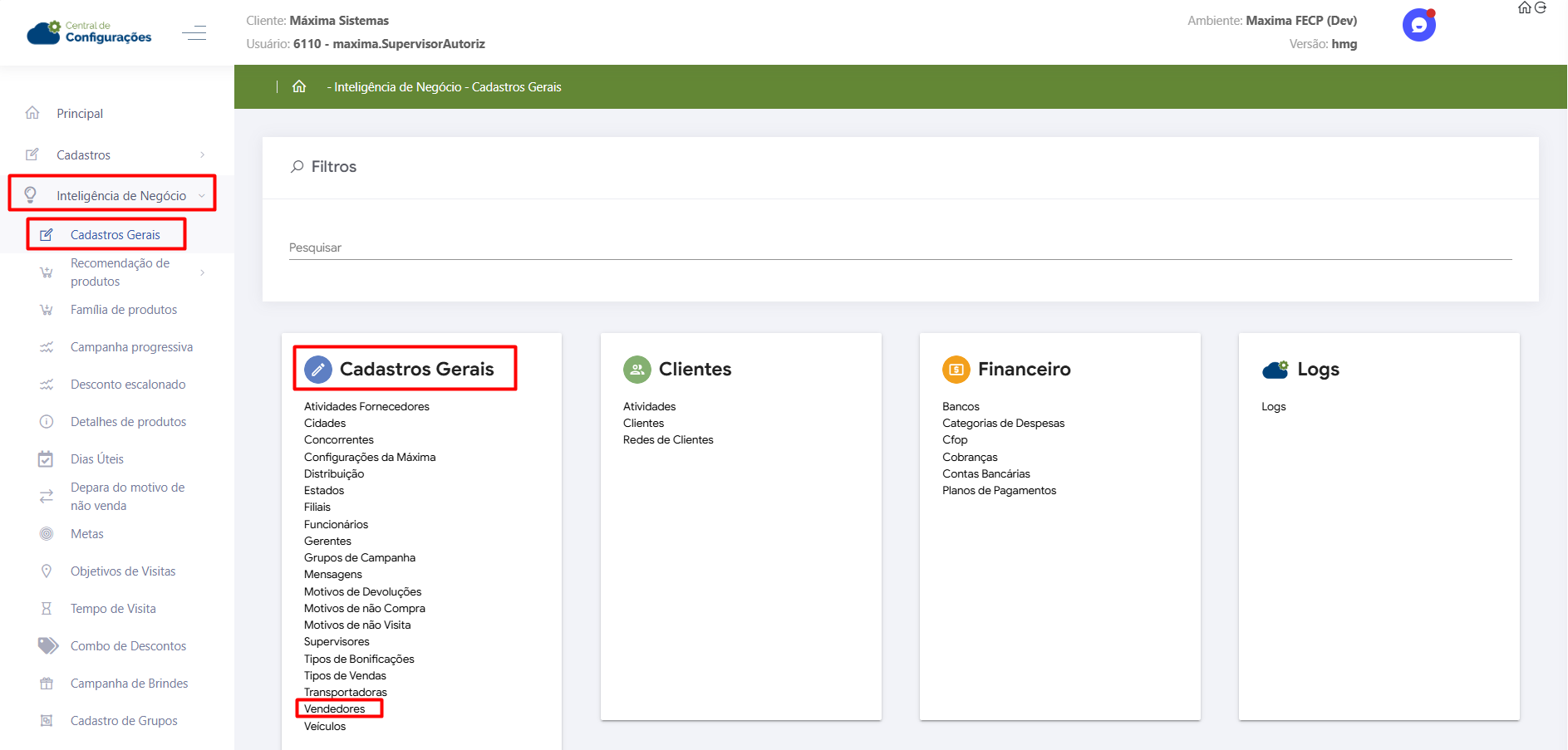
Task: Click the home icon in green breadcrumb bar
Action: click(299, 87)
